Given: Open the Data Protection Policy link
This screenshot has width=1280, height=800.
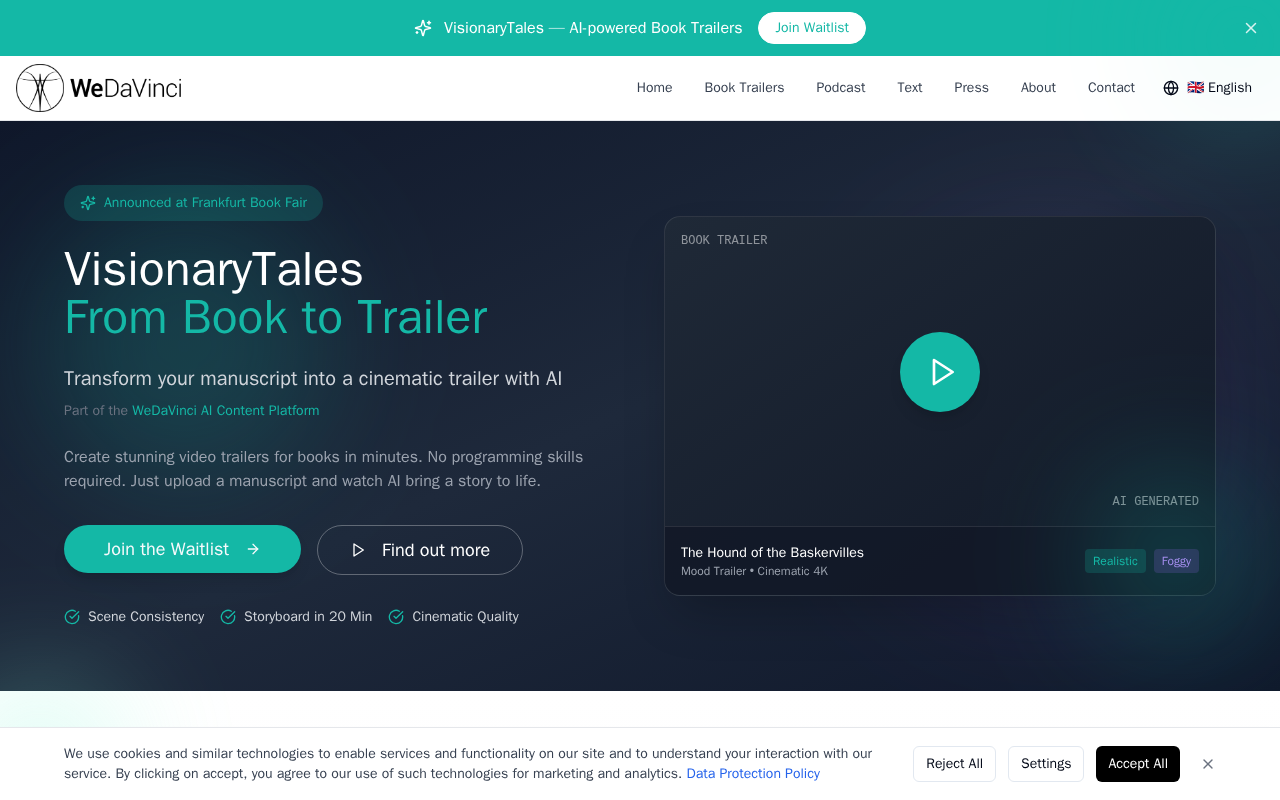Looking at the screenshot, I should (x=753, y=774).
